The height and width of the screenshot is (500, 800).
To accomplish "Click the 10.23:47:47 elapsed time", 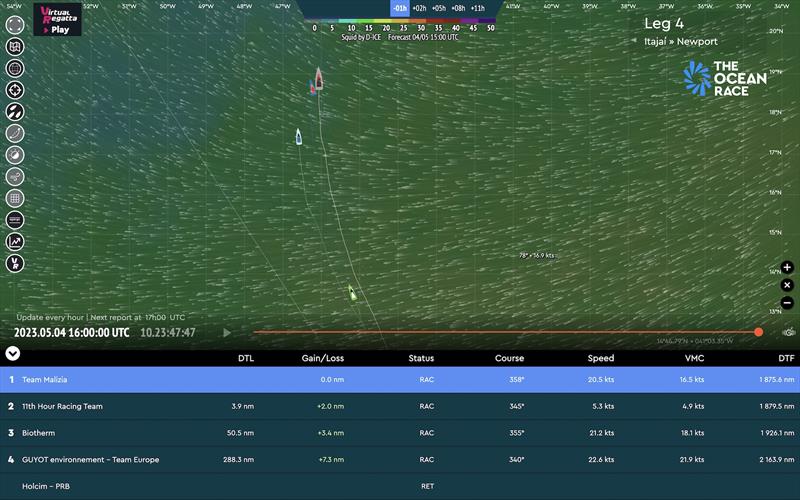I will coord(168,333).
